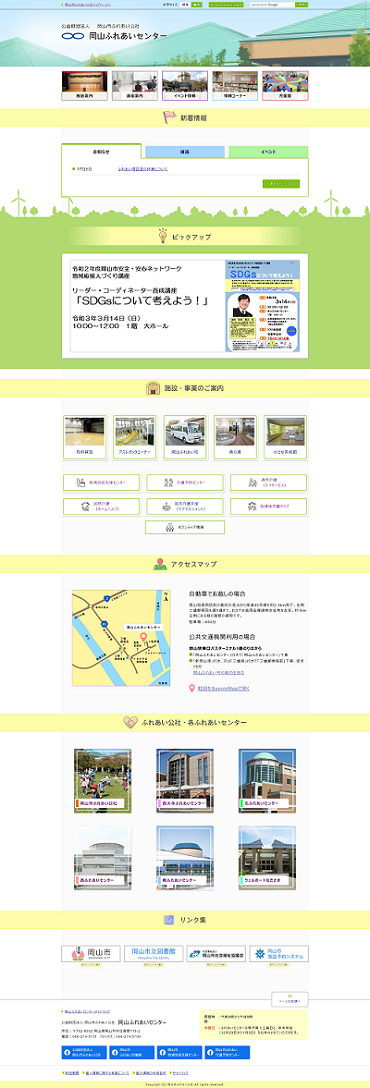Open the day service button with caregiver icon

269,482
